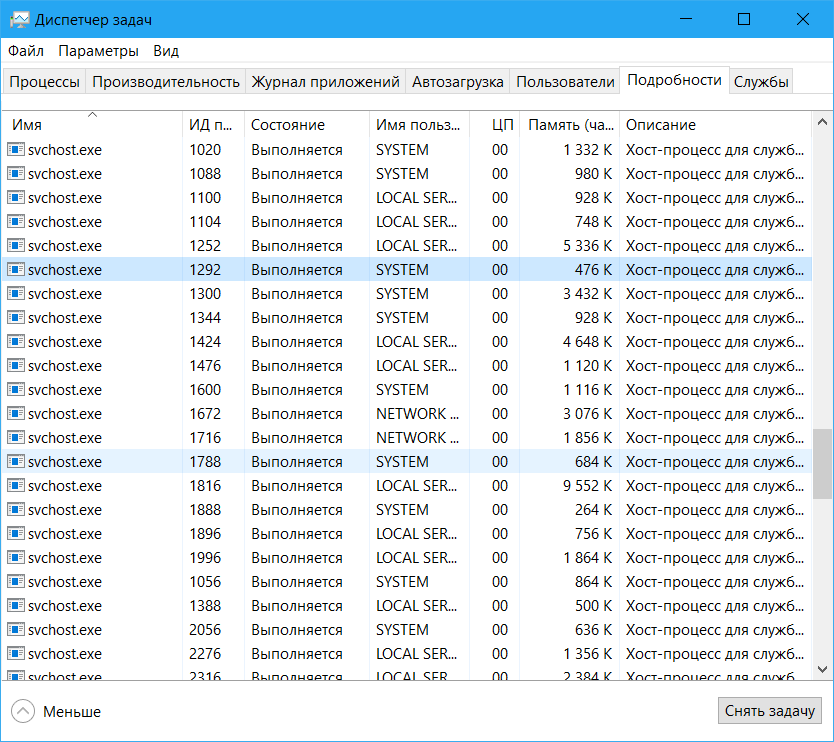Switch to the Автозагрузка tab

click(x=457, y=81)
